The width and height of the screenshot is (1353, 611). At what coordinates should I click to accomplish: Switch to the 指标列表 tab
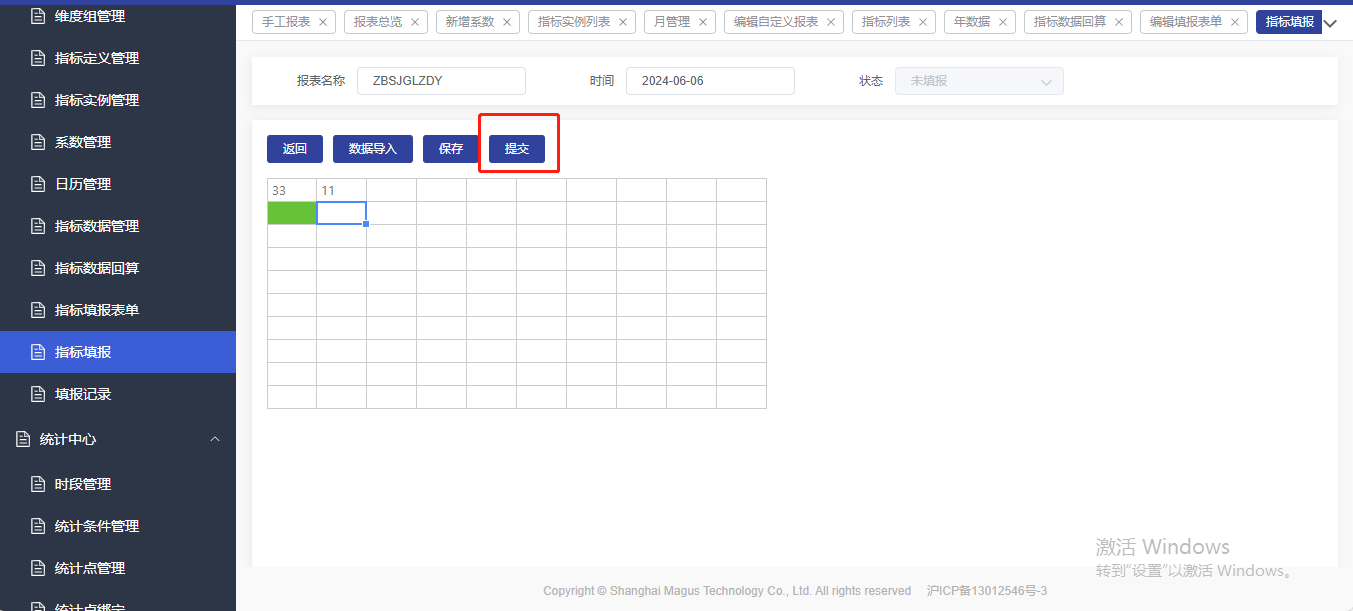[x=886, y=22]
